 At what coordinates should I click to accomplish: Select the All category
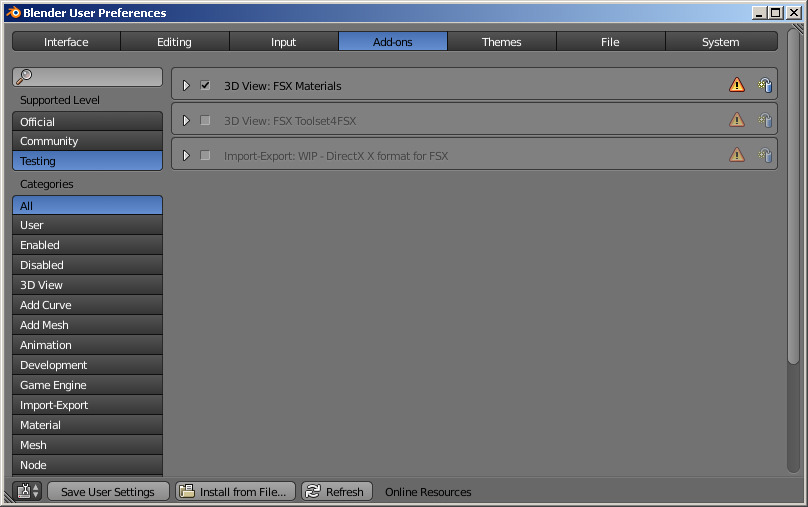pyautogui.click(x=87, y=206)
